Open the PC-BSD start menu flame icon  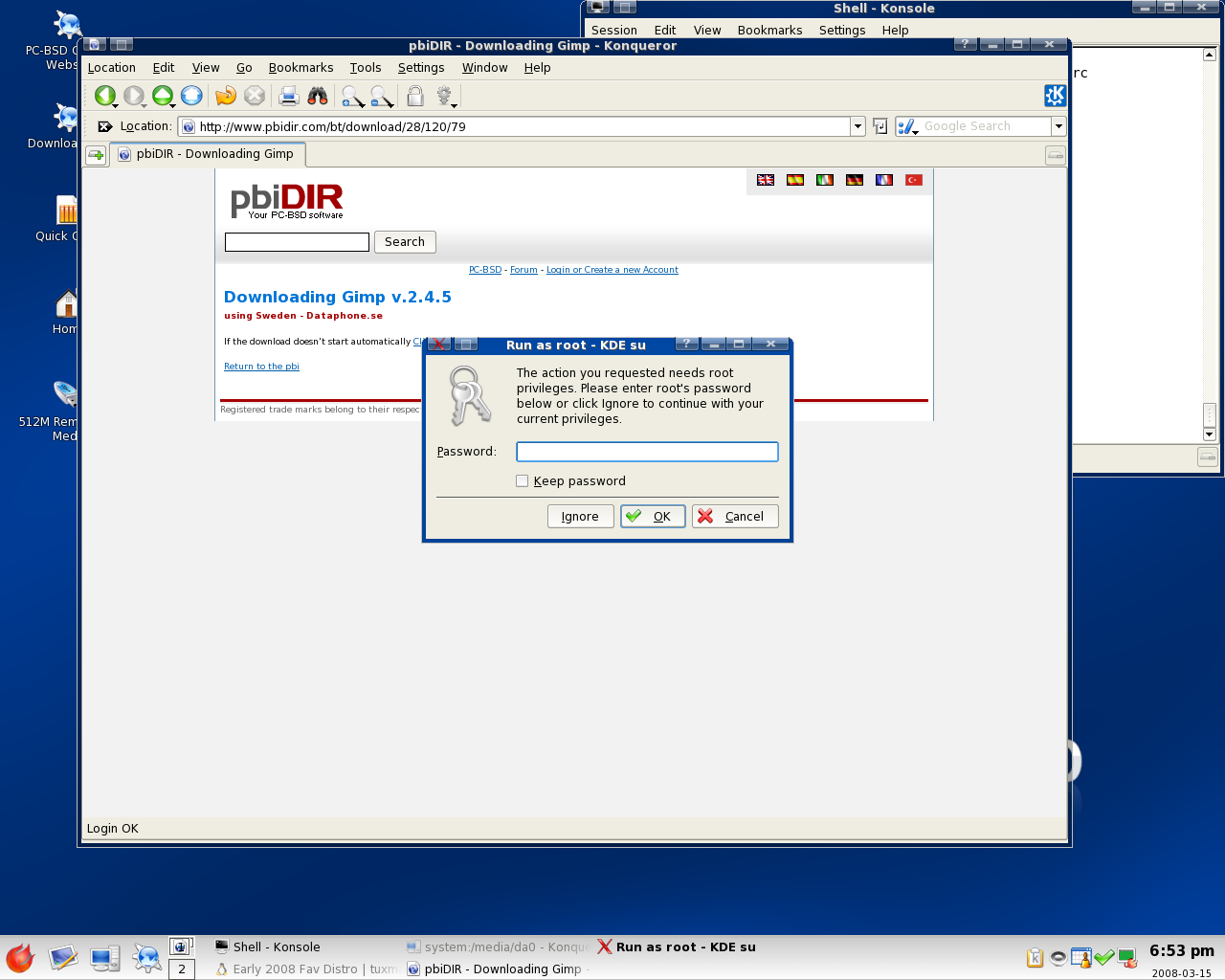pos(19,958)
